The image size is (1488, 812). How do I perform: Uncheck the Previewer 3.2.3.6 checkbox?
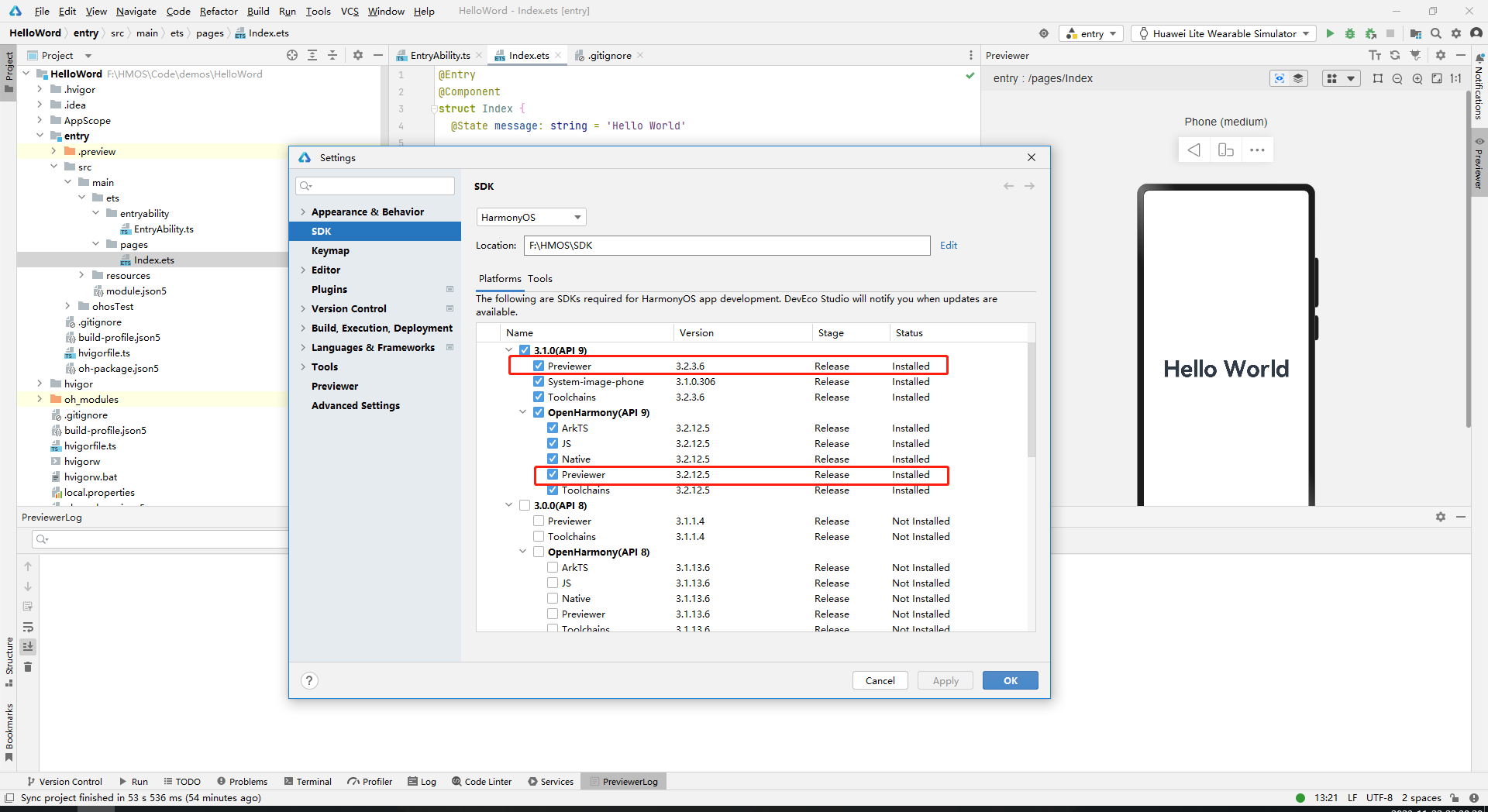pos(539,366)
